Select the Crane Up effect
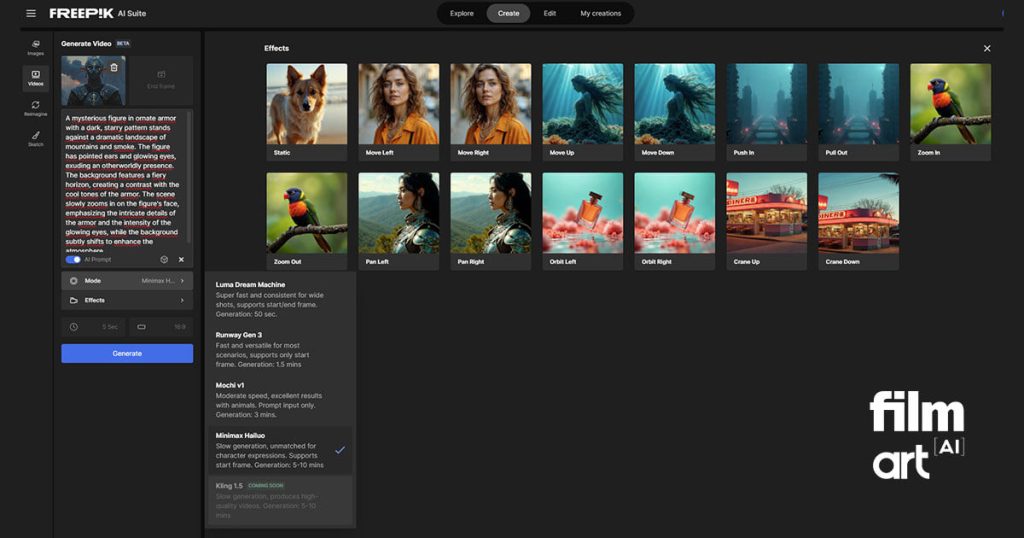The height and width of the screenshot is (538, 1024). 767,221
